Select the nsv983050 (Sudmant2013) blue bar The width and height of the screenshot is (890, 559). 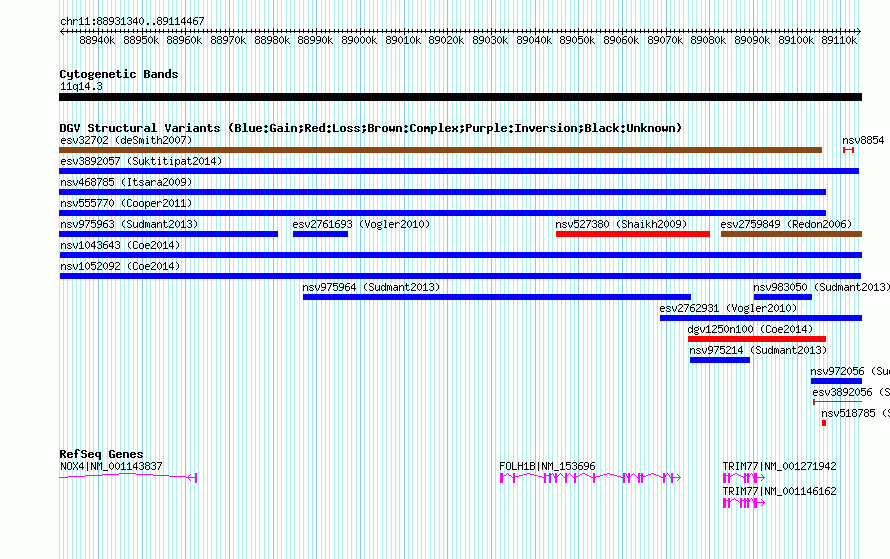coord(783,297)
